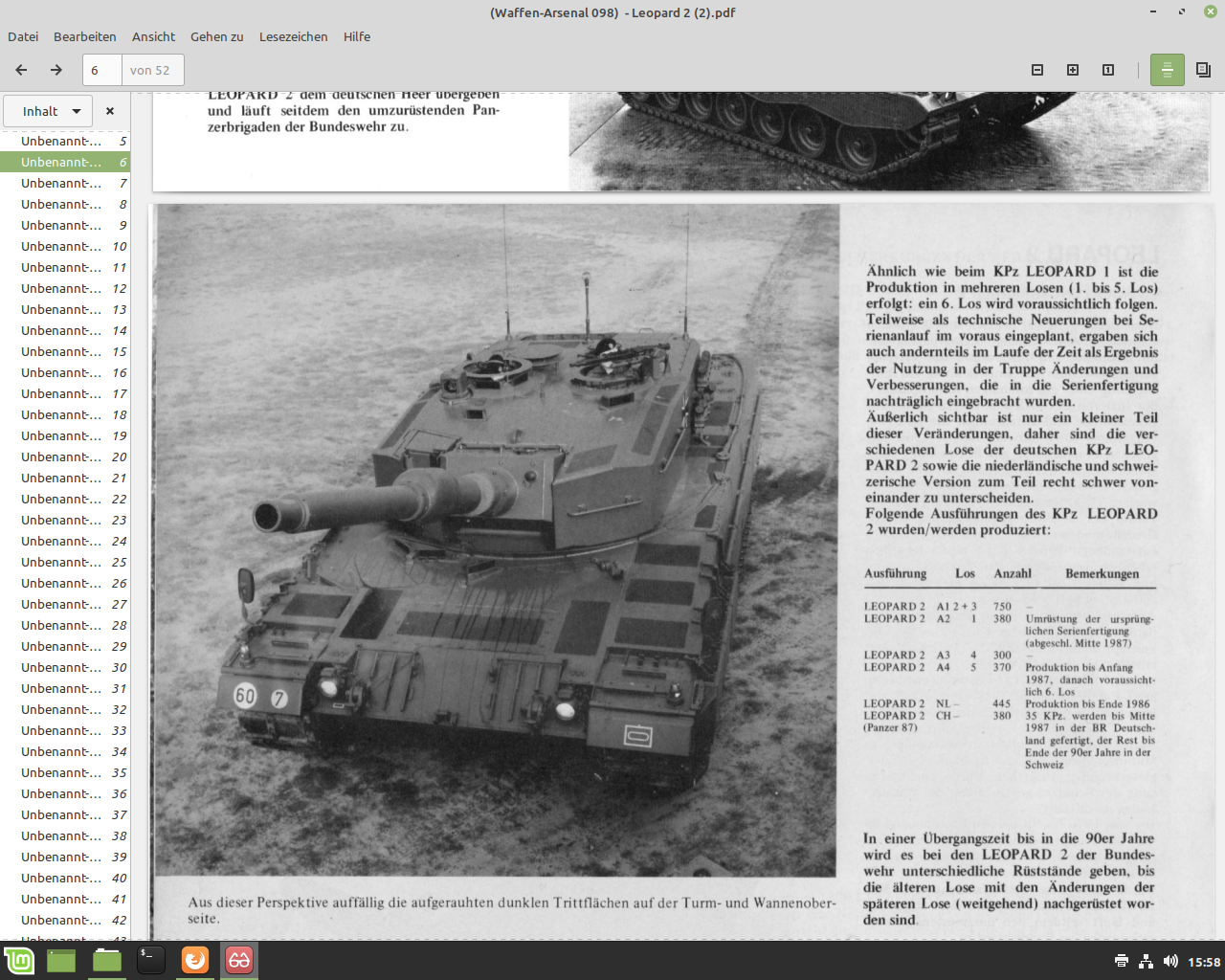The width and height of the screenshot is (1225, 980).
Task: Click the Ausführung table header
Action: coord(895,573)
